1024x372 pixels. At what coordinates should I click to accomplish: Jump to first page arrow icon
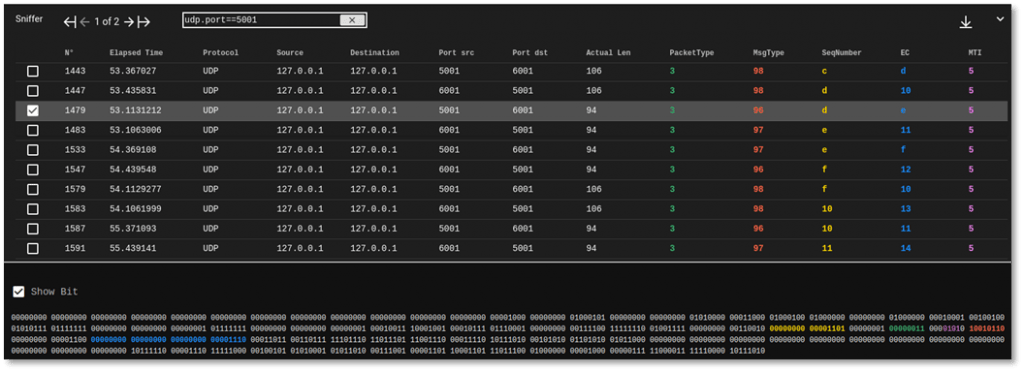(70, 22)
